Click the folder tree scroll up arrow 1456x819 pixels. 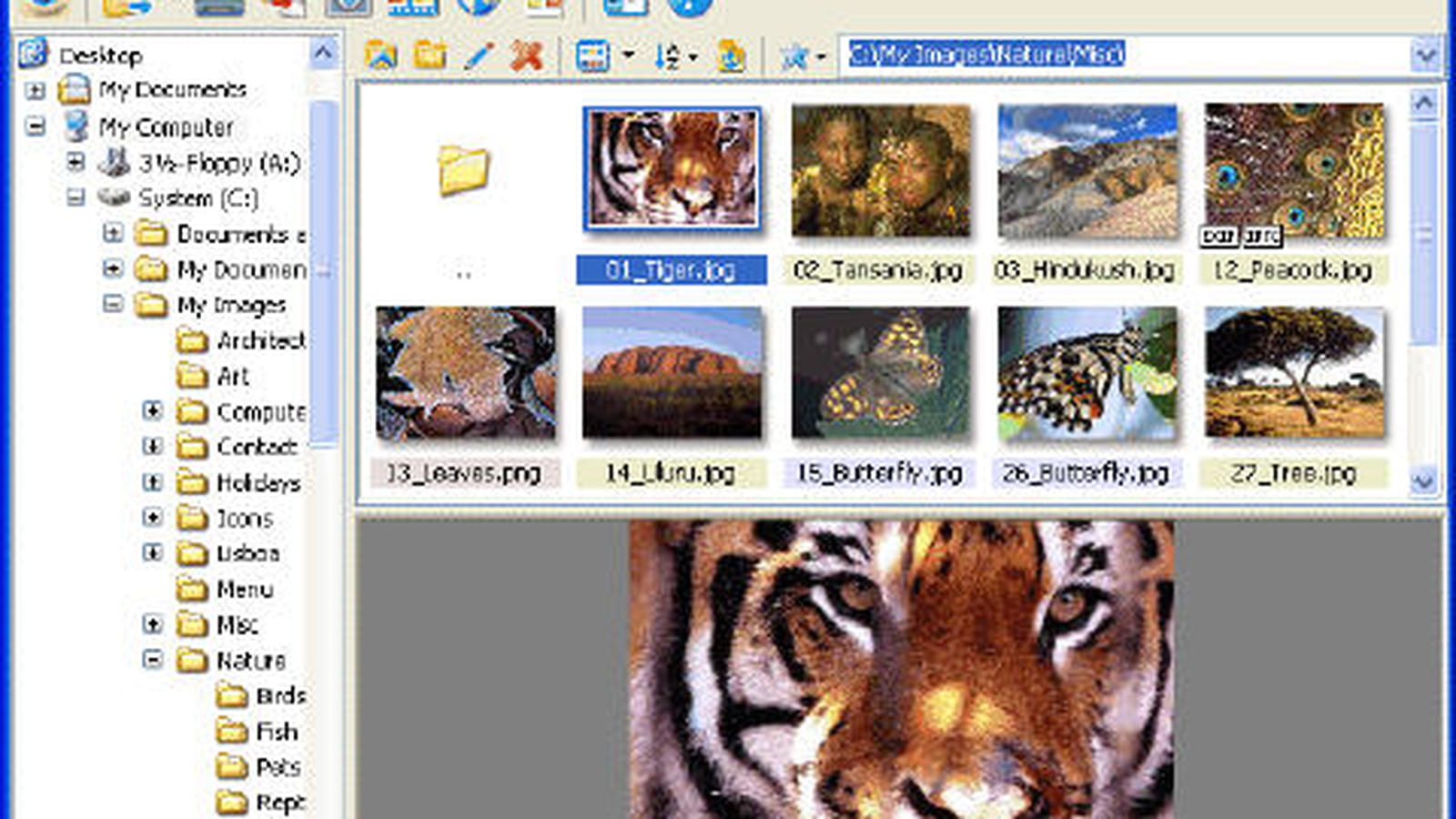pos(323,54)
